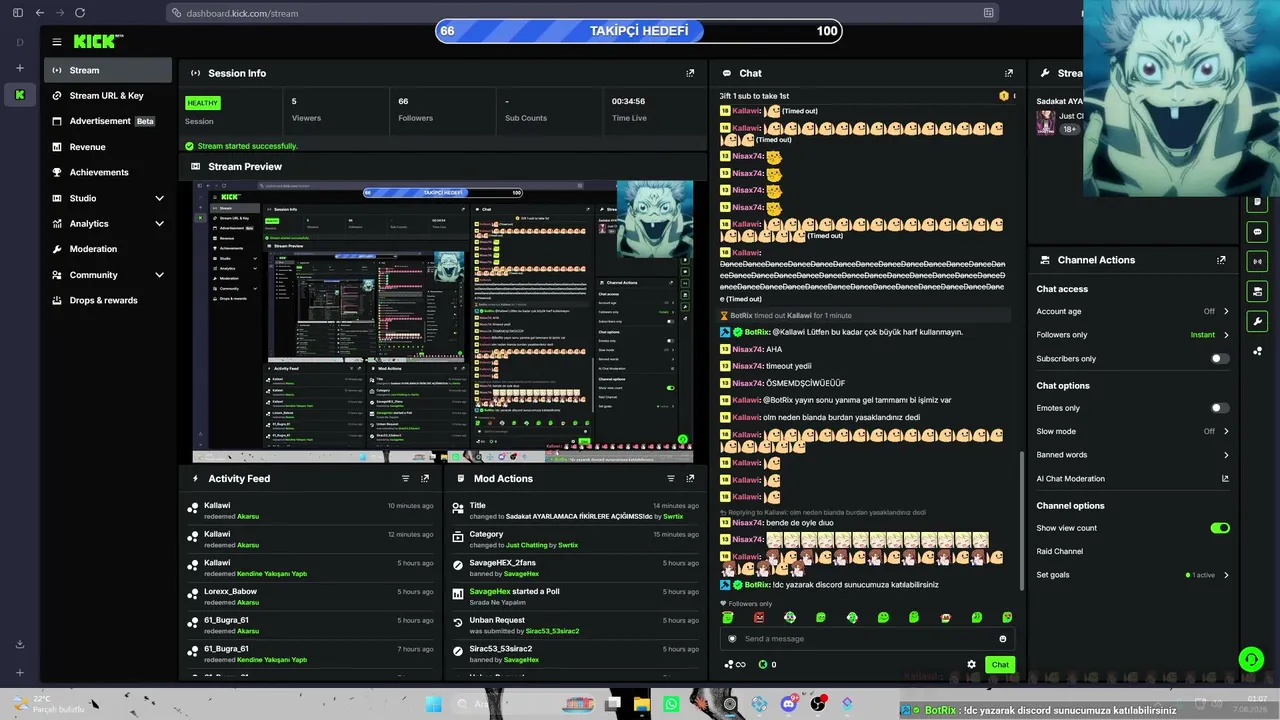This screenshot has width=1280, height=720.
Task: Expand the Community sidebar section
Action: pyautogui.click(x=108, y=275)
